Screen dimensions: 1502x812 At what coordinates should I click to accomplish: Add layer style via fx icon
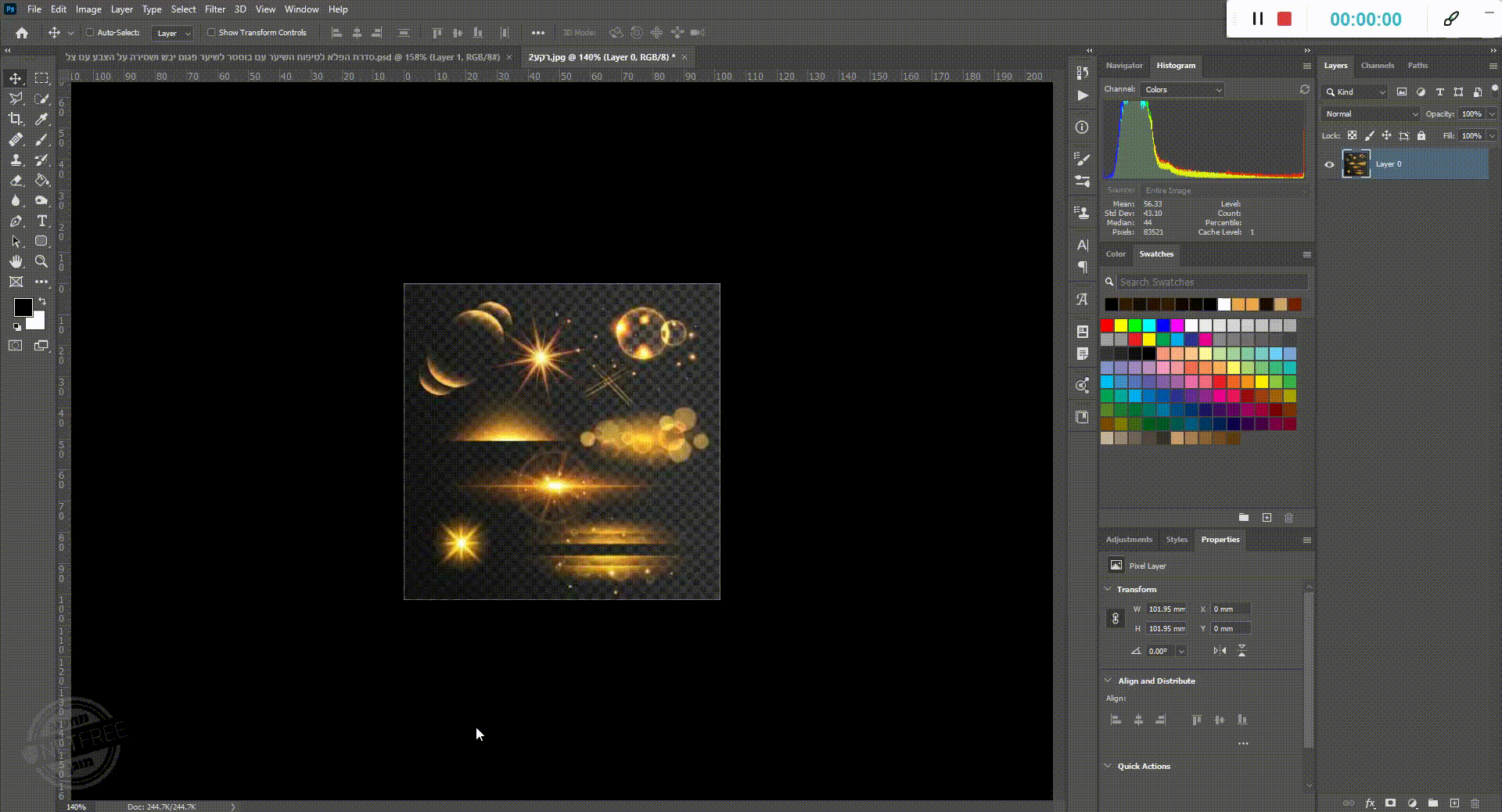(x=1370, y=803)
